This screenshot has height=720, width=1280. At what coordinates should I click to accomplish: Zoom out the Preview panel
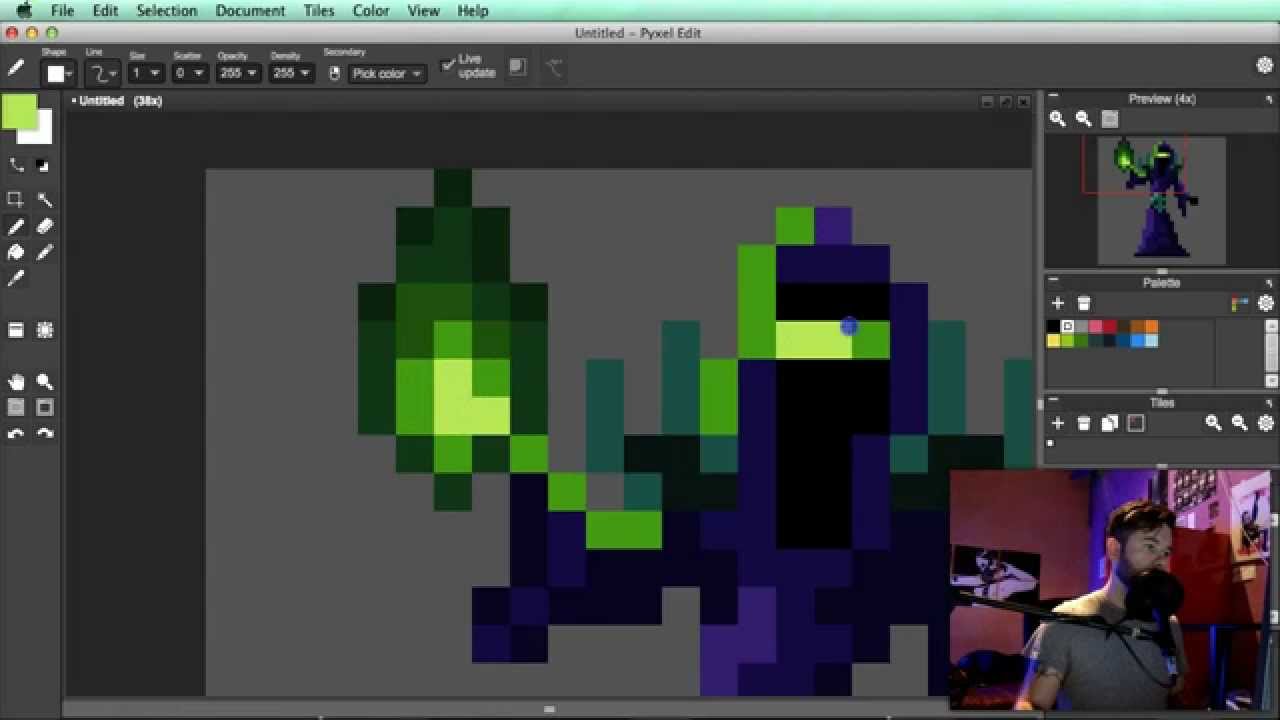pos(1083,119)
